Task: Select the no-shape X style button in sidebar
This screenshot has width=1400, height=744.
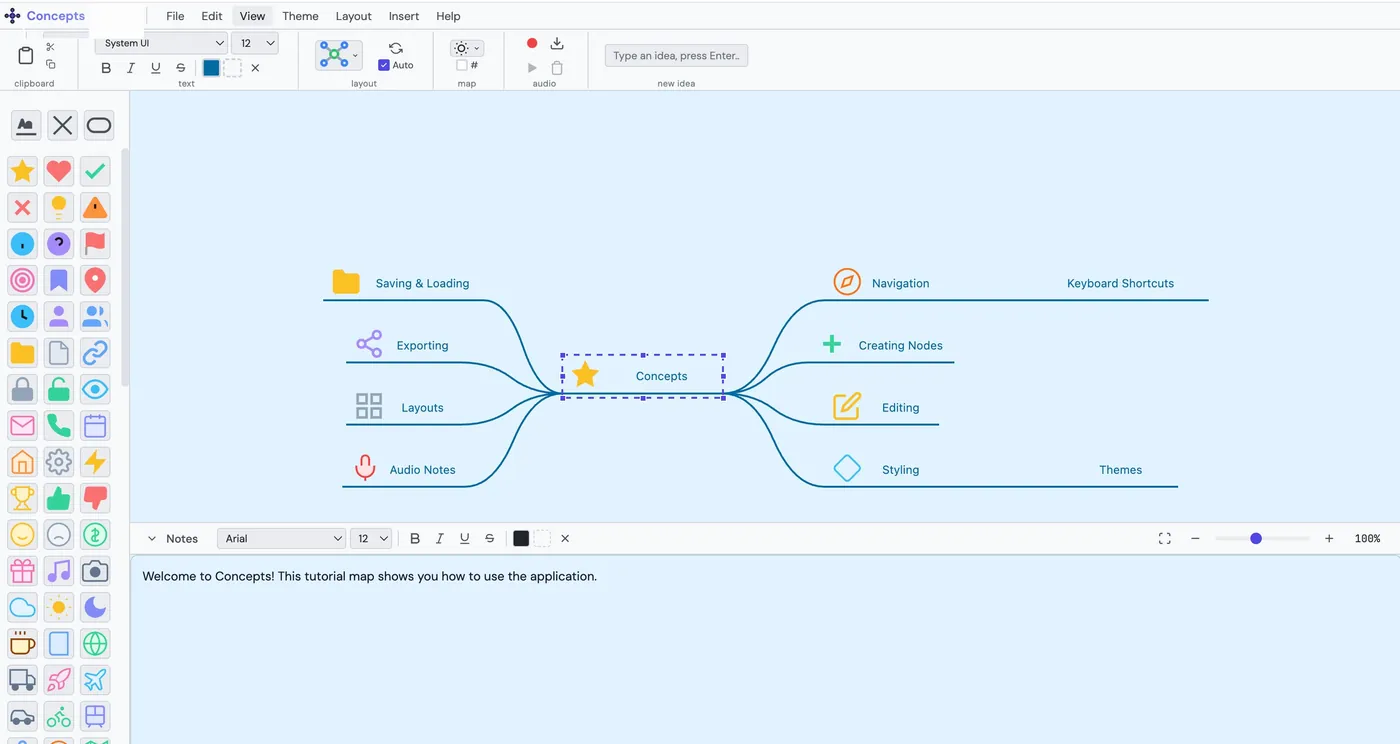Action: click(63, 125)
